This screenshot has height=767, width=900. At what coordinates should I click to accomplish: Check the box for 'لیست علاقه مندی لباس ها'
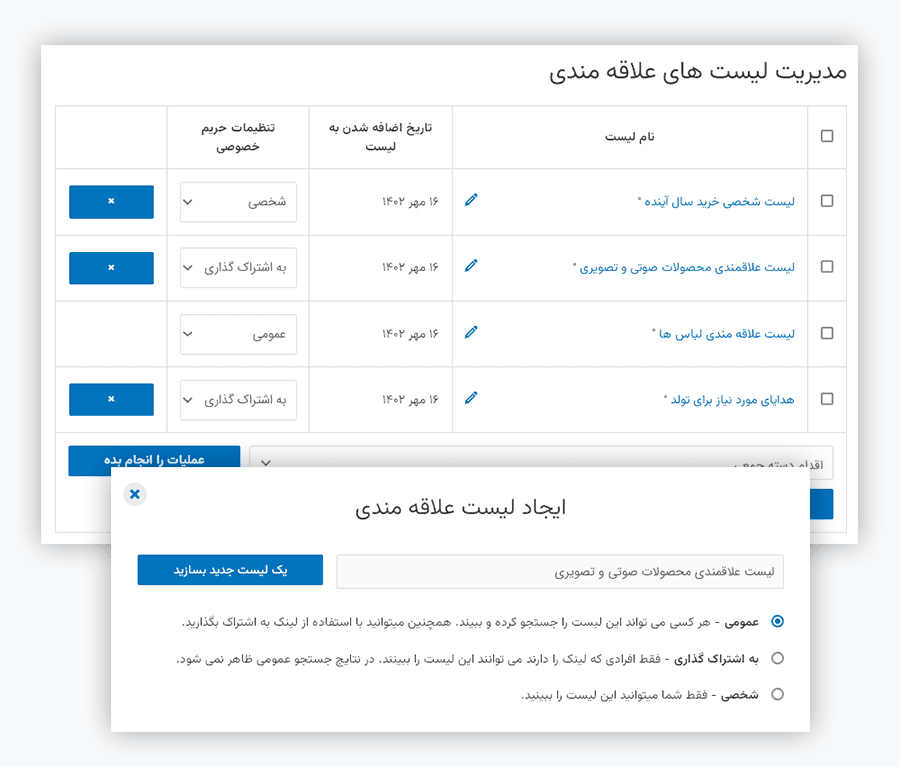[827, 333]
